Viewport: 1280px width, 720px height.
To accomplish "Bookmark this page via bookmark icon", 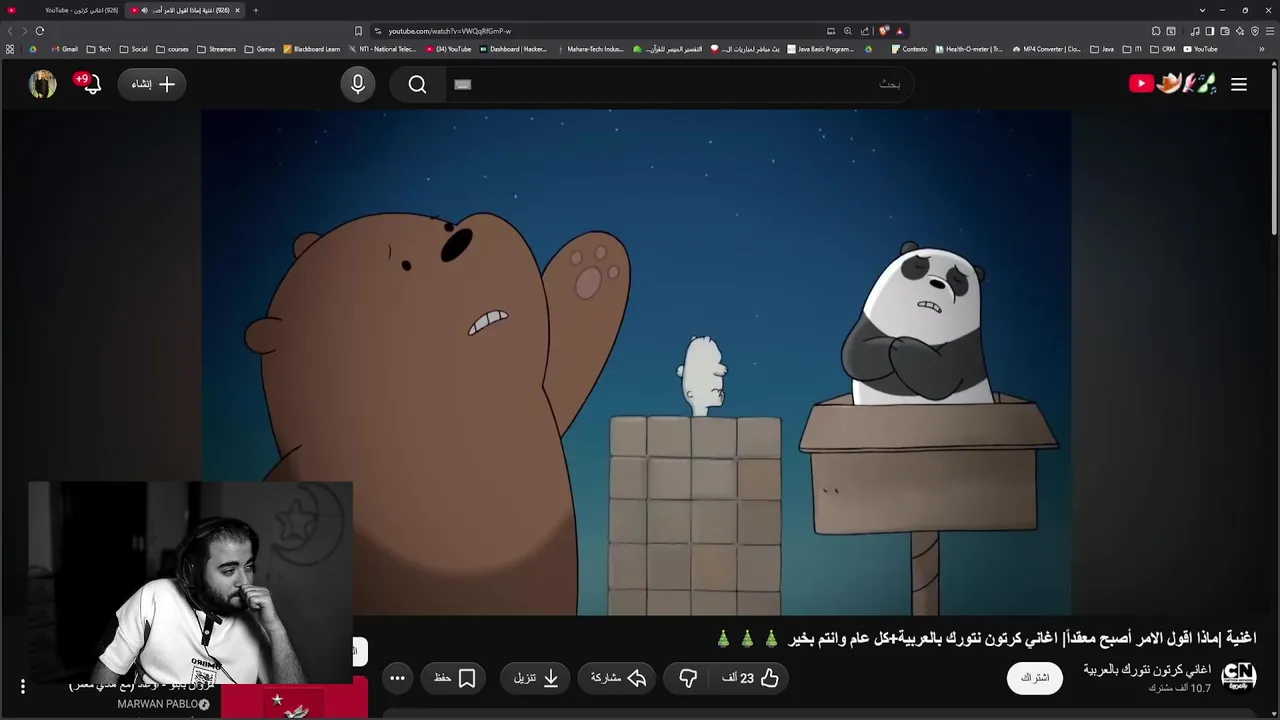I will coord(358,31).
